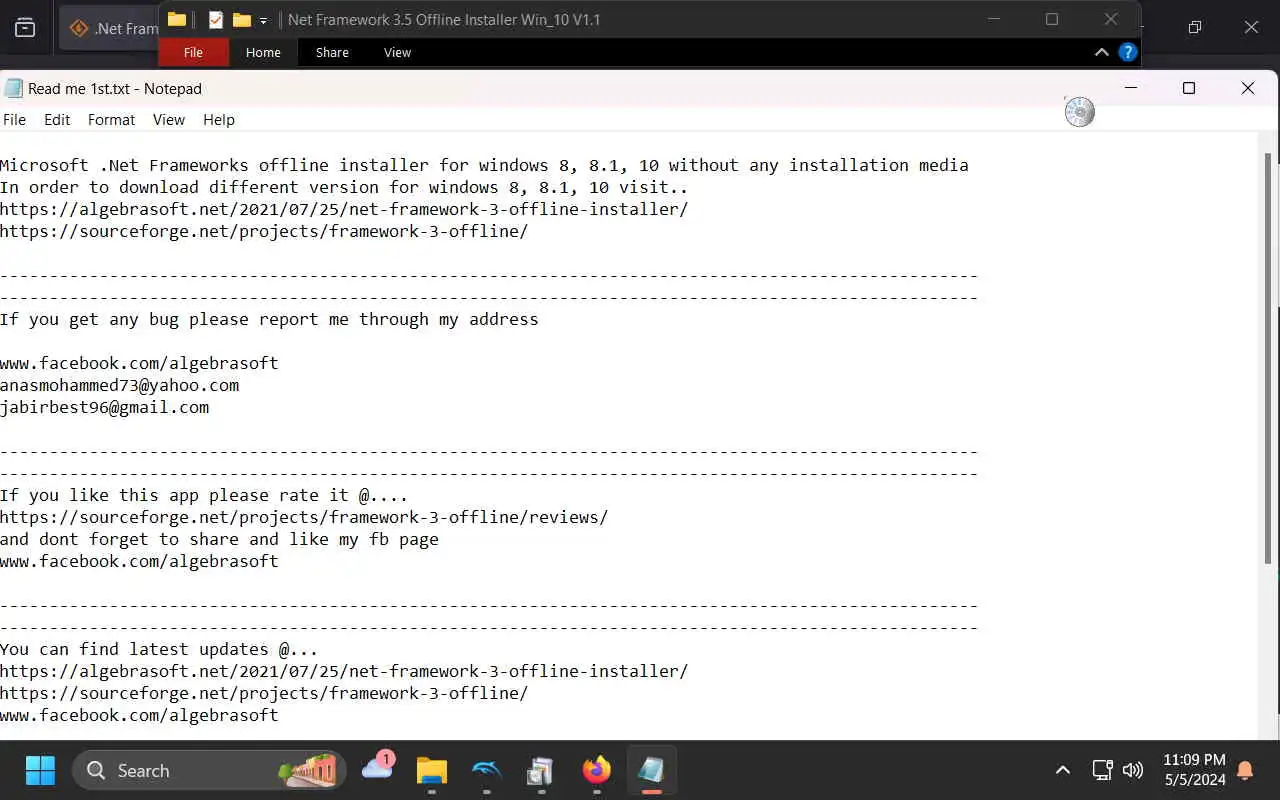Click the blue Help icon in Explorer
The width and height of the screenshot is (1280, 800).
(x=1127, y=52)
